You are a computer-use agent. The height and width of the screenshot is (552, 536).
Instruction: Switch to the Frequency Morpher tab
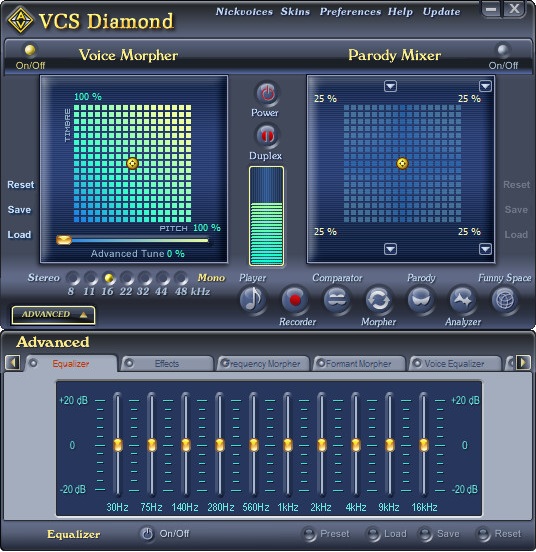tap(263, 364)
